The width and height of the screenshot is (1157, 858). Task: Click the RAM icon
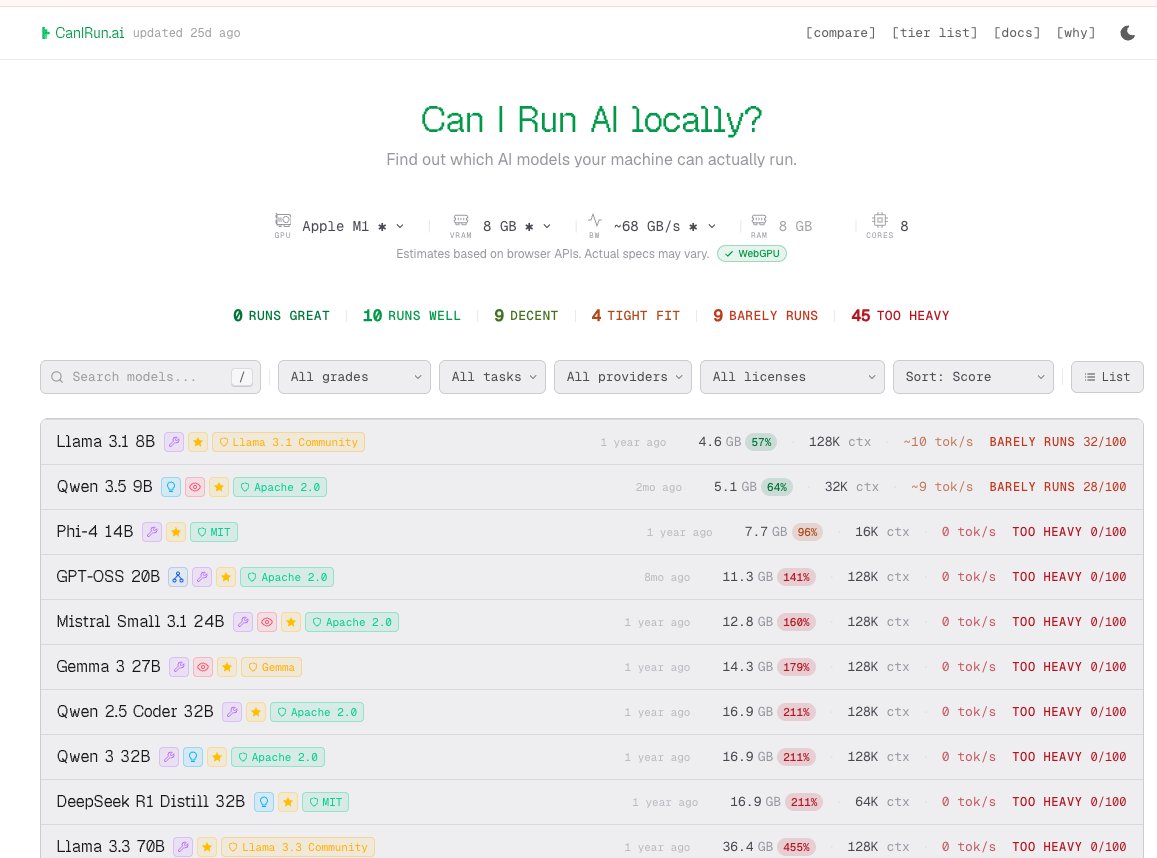pyautogui.click(x=759, y=220)
